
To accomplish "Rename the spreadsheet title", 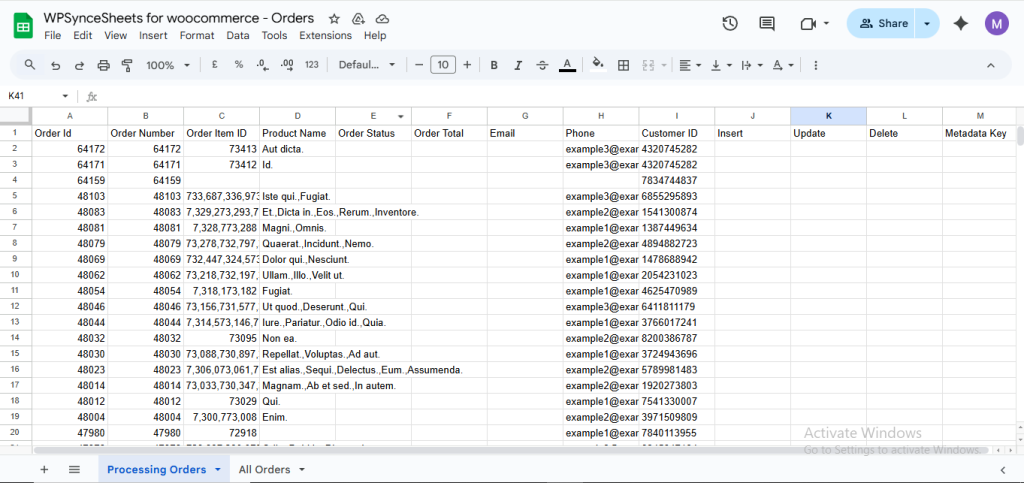I will pos(179,18).
